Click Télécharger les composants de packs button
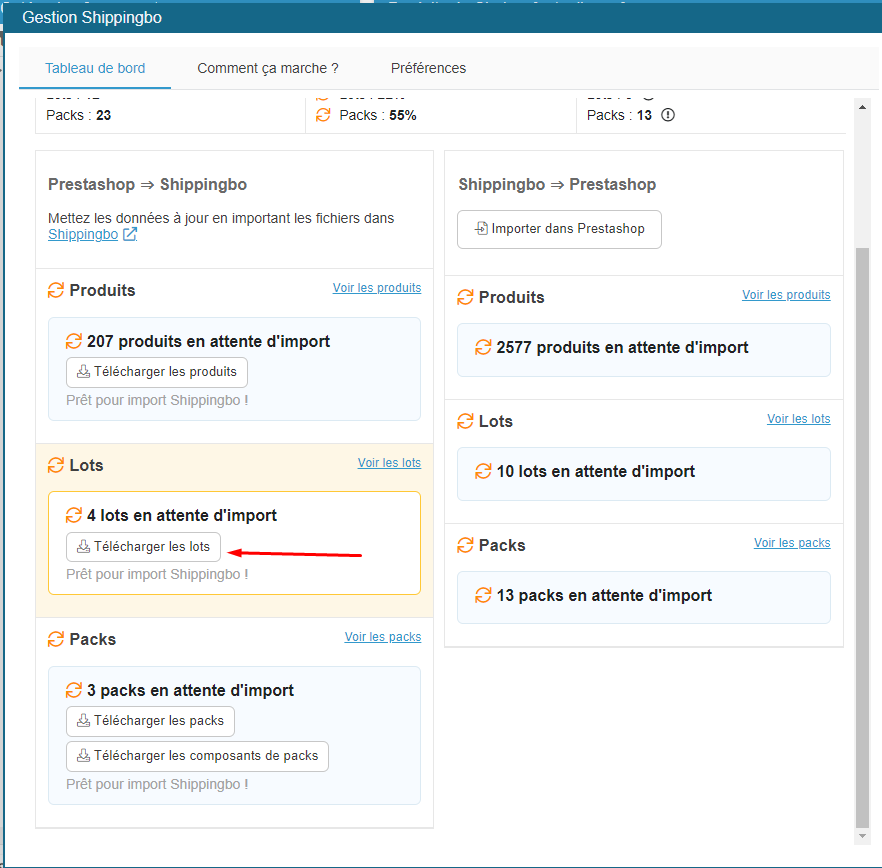The height and width of the screenshot is (868, 882). (x=197, y=756)
